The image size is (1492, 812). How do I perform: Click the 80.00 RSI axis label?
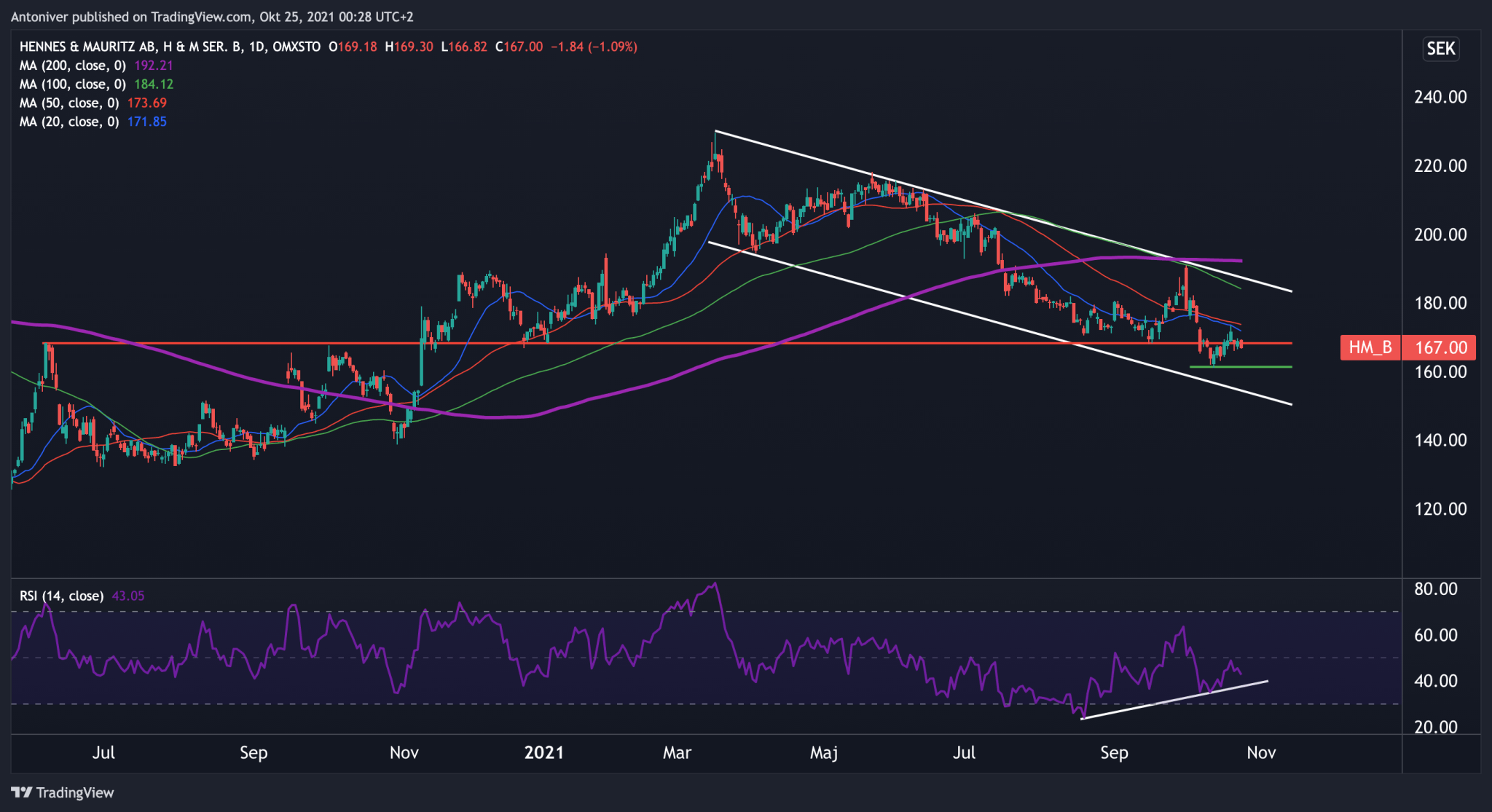tap(1435, 588)
